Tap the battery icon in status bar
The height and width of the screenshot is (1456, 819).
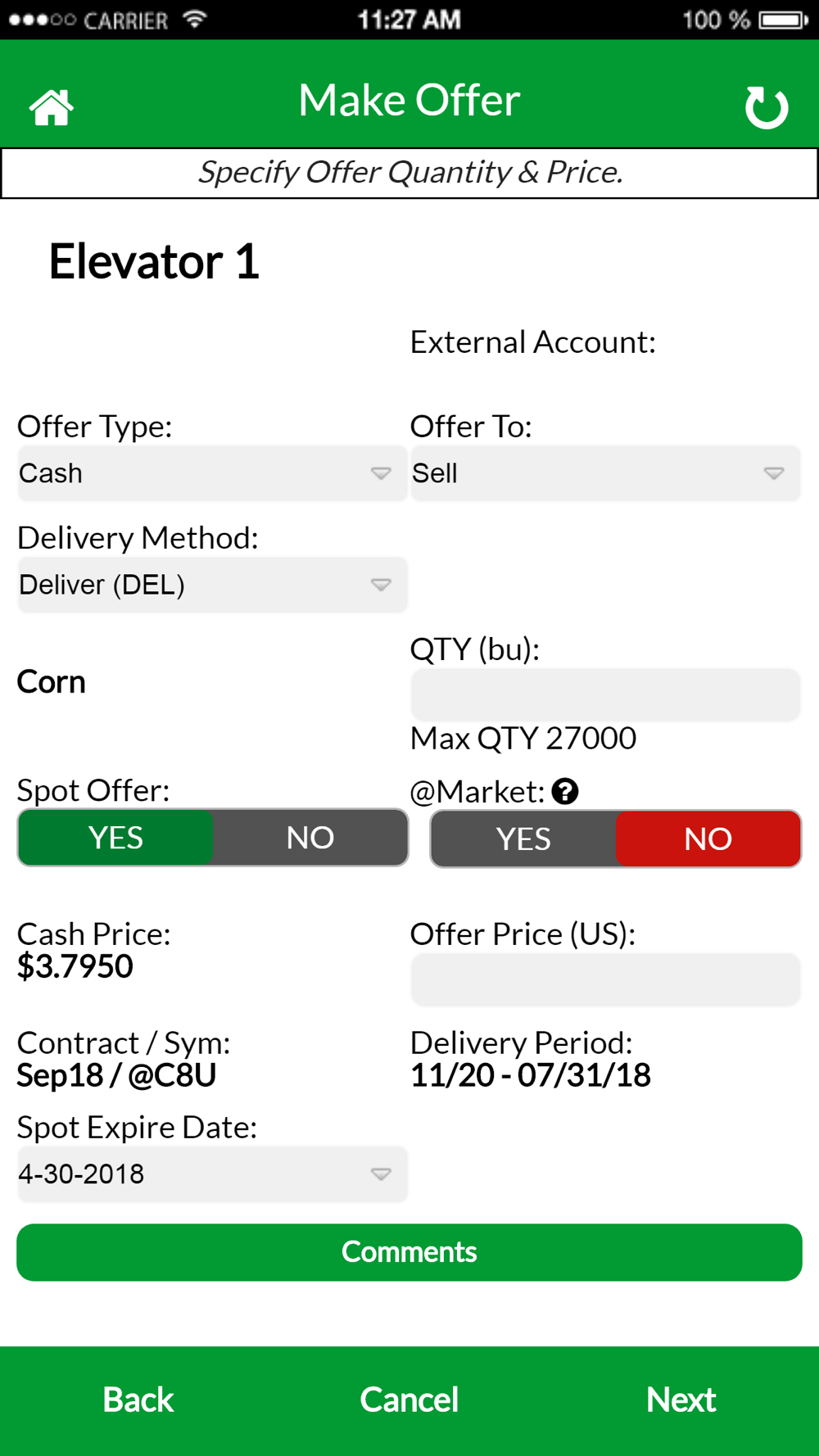tap(783, 20)
